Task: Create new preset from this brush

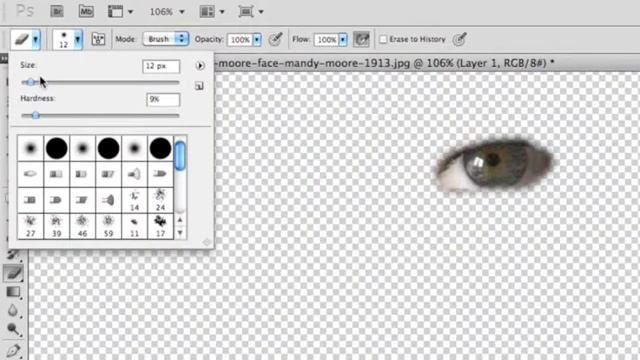Action: [x=199, y=86]
